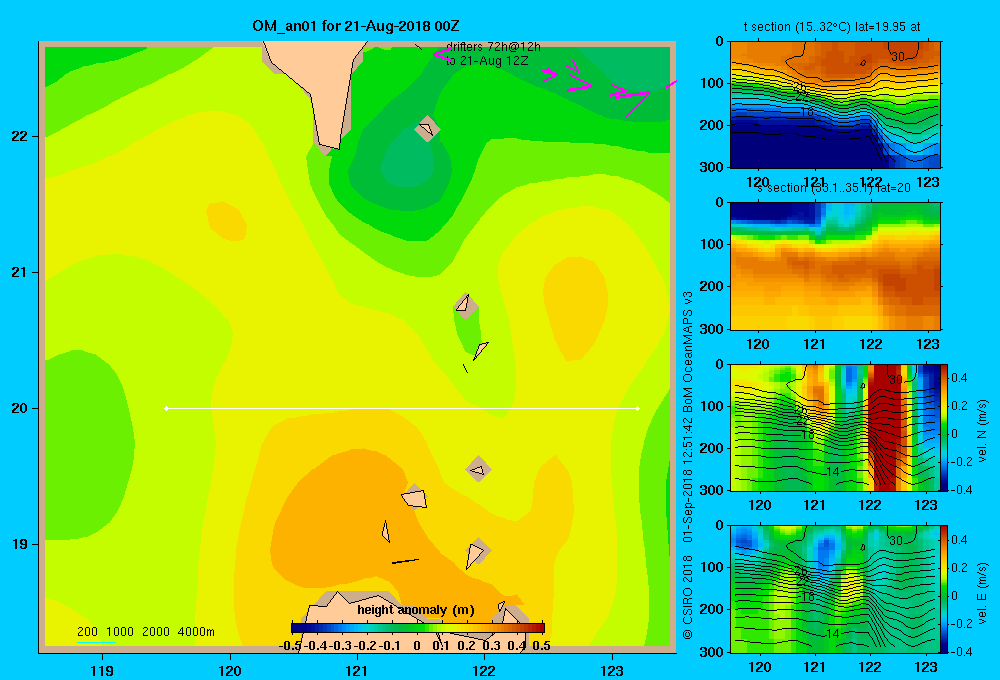1000x680 pixels.
Task: Click the 'to 21-Aug 12Z' label
Action: pos(487,61)
